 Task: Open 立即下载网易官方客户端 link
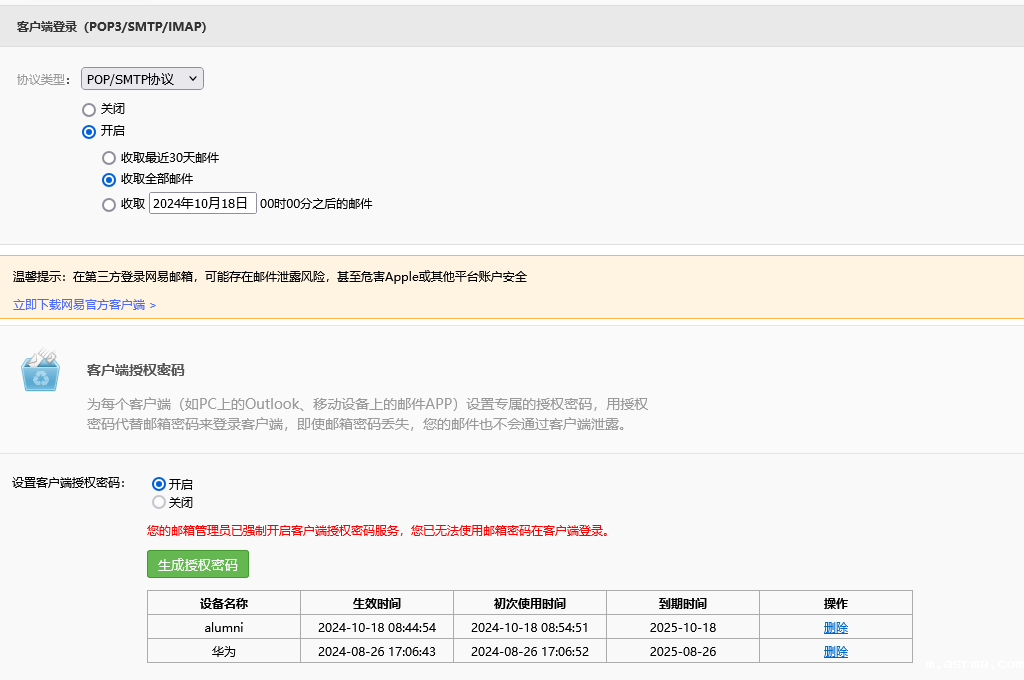click(x=84, y=304)
